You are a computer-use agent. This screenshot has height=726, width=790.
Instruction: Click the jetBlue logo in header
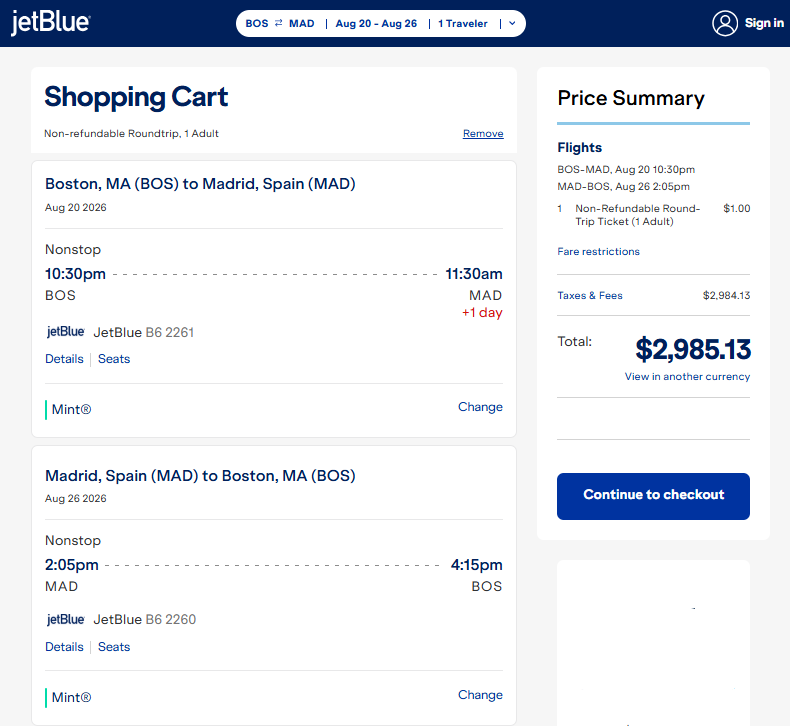(x=50, y=23)
